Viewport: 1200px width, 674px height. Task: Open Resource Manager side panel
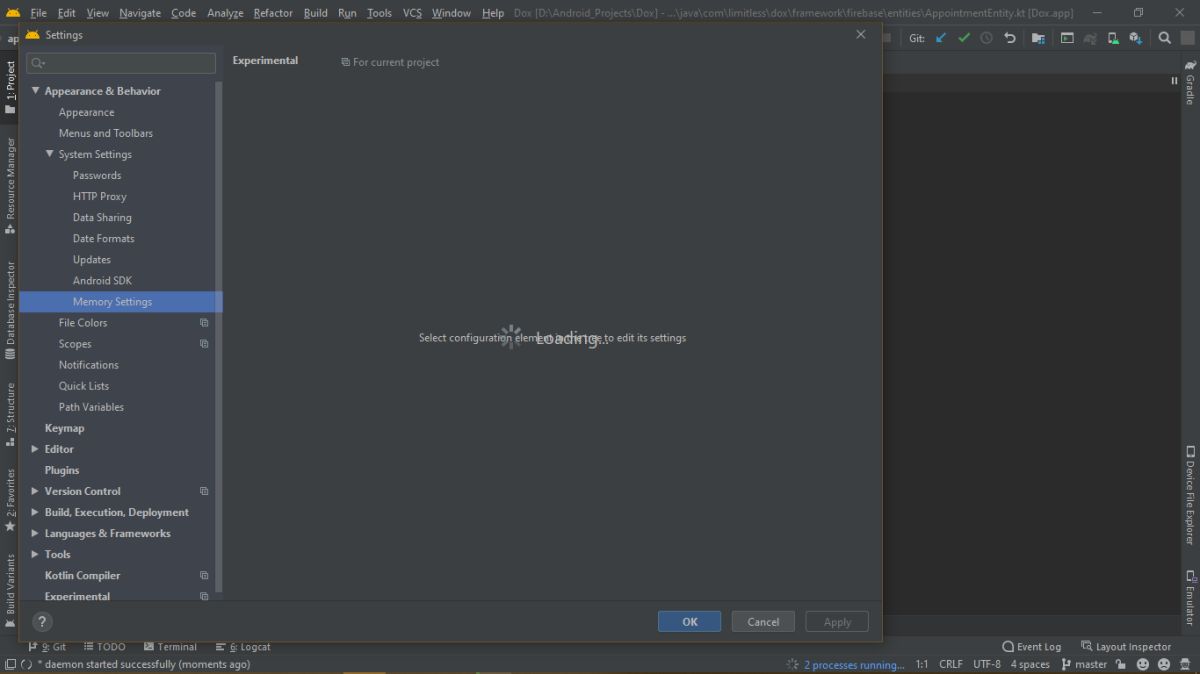[x=10, y=186]
